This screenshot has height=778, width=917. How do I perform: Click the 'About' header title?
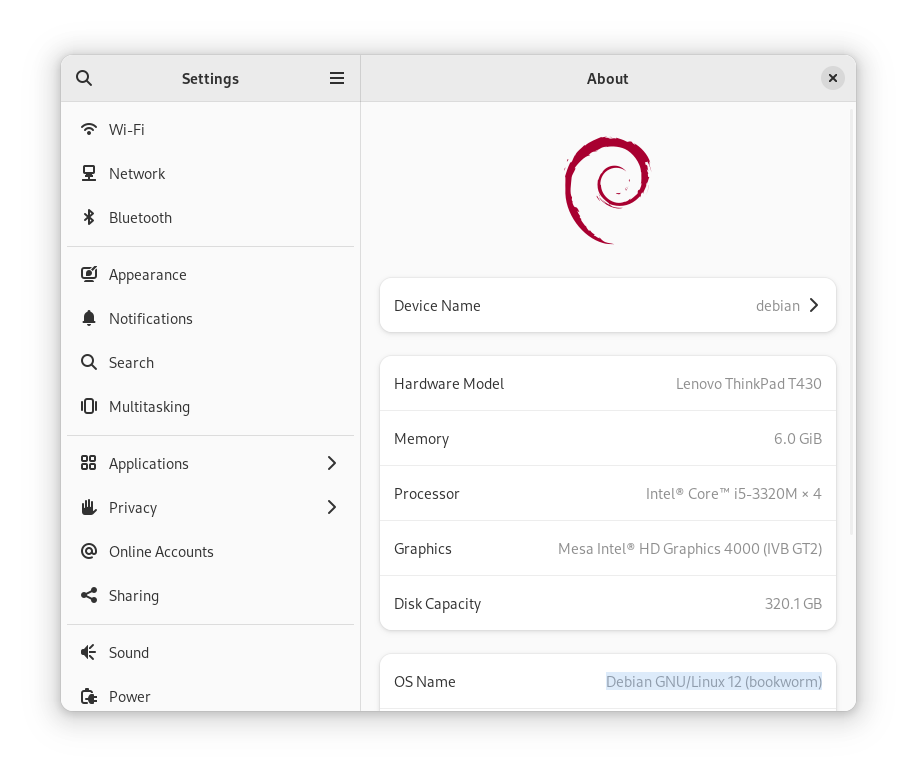point(607,78)
